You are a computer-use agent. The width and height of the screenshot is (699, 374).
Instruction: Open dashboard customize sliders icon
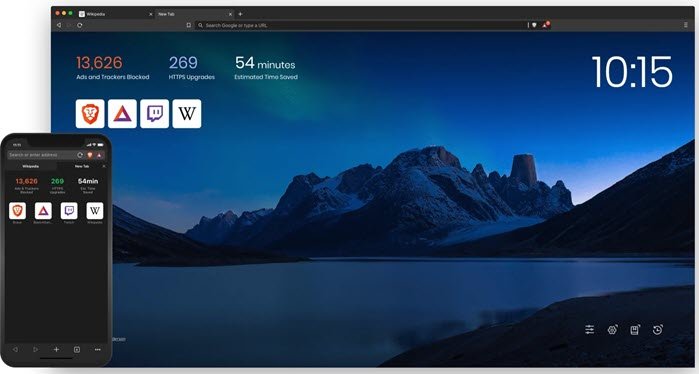[589, 329]
